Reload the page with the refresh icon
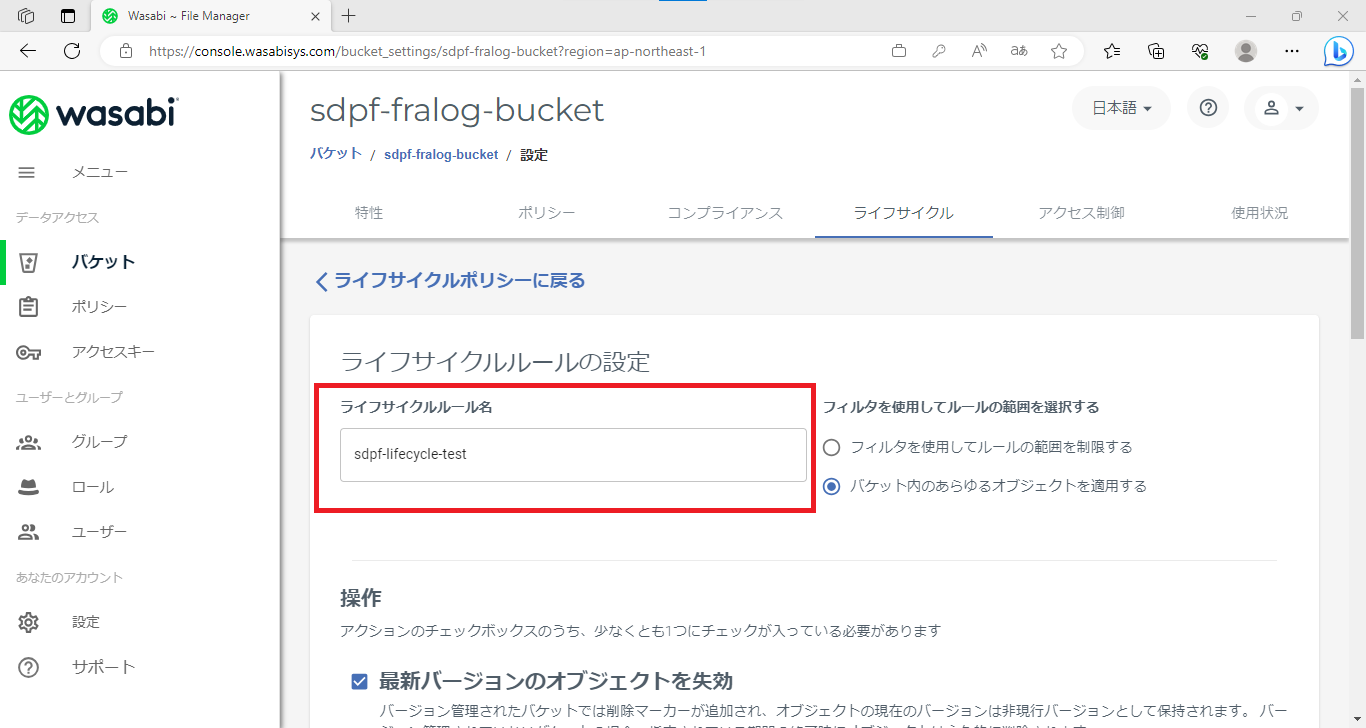Image resolution: width=1366 pixels, height=728 pixels. (x=72, y=51)
